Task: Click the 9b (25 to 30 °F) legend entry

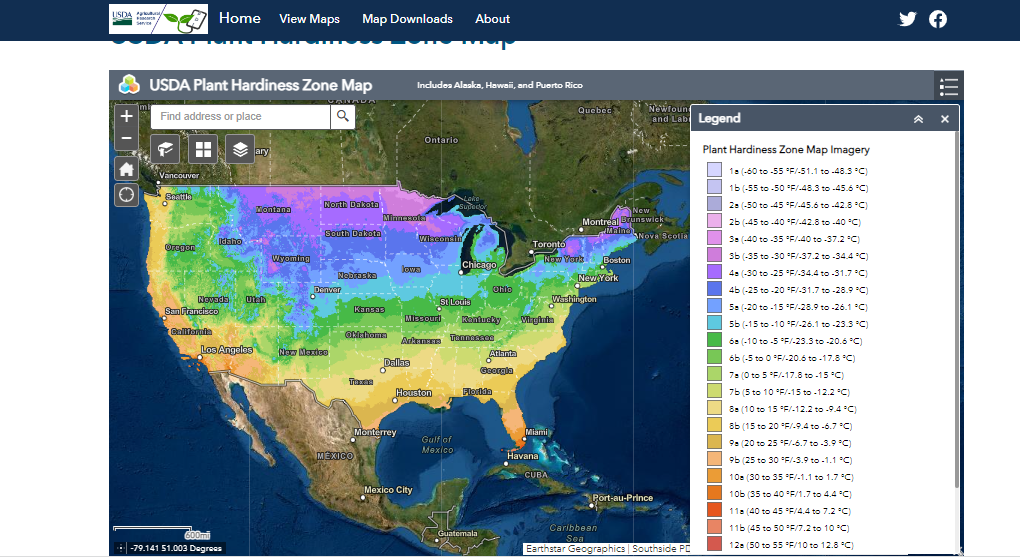Action: pyautogui.click(x=790, y=460)
